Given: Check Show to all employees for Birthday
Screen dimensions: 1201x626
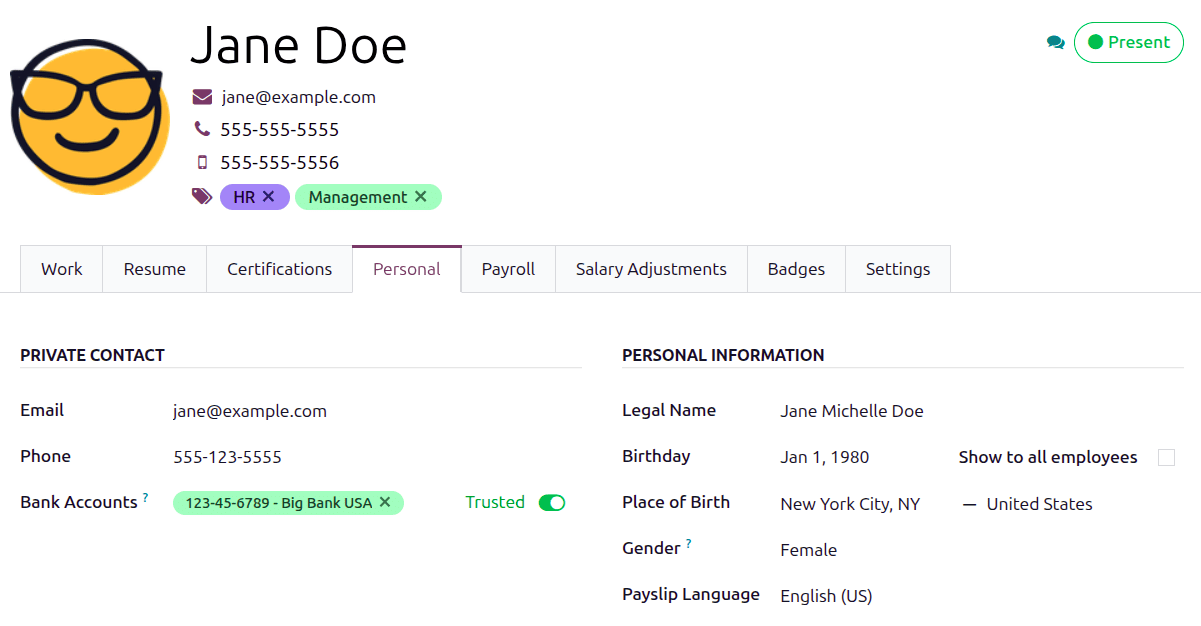Looking at the screenshot, I should tap(1166, 457).
